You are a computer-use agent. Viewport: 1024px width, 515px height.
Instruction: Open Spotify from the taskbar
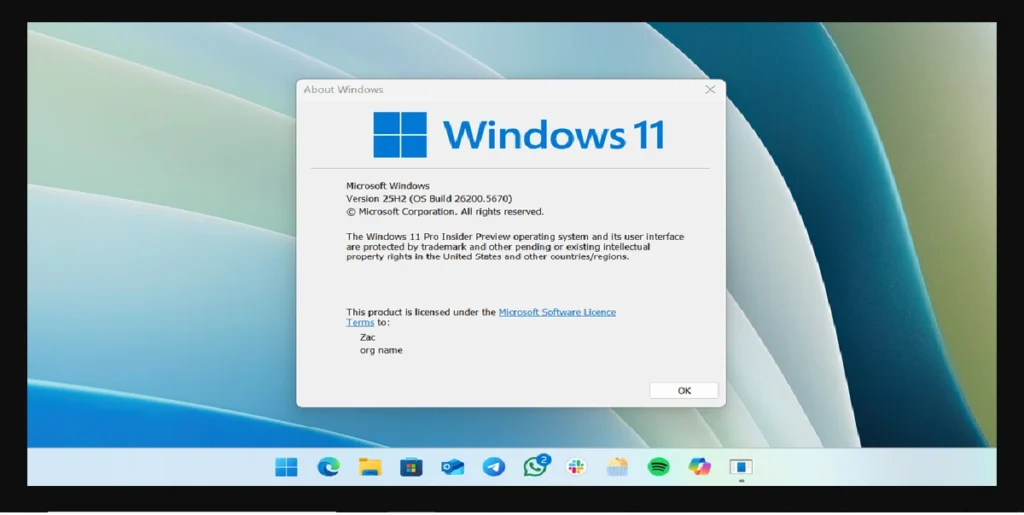tap(658, 467)
